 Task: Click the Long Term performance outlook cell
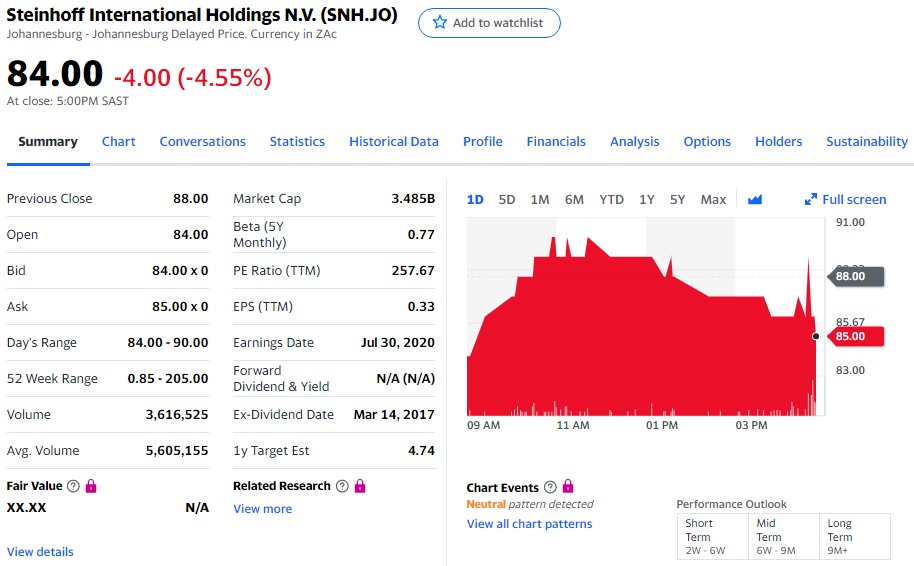(x=855, y=536)
